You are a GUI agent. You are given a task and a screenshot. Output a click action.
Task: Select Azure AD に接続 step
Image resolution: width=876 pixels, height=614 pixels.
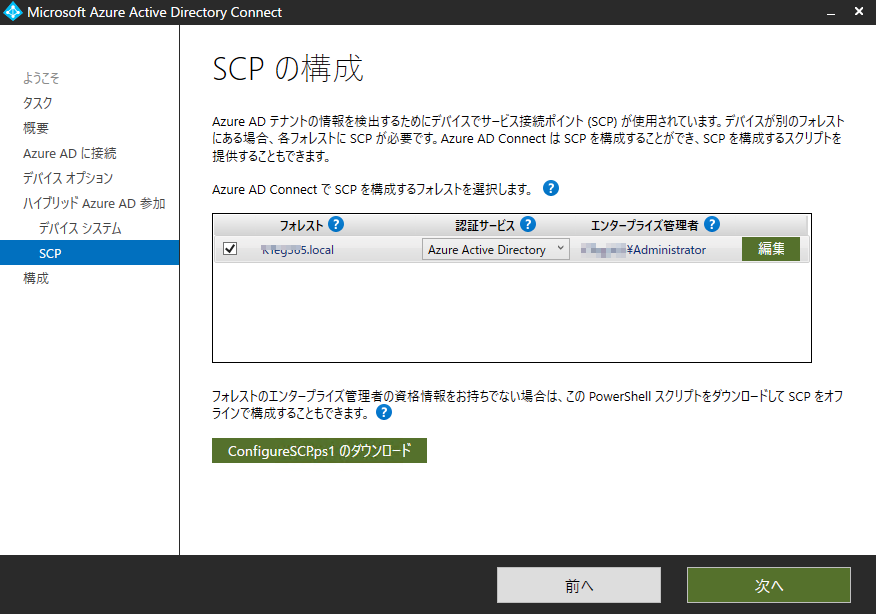click(70, 153)
